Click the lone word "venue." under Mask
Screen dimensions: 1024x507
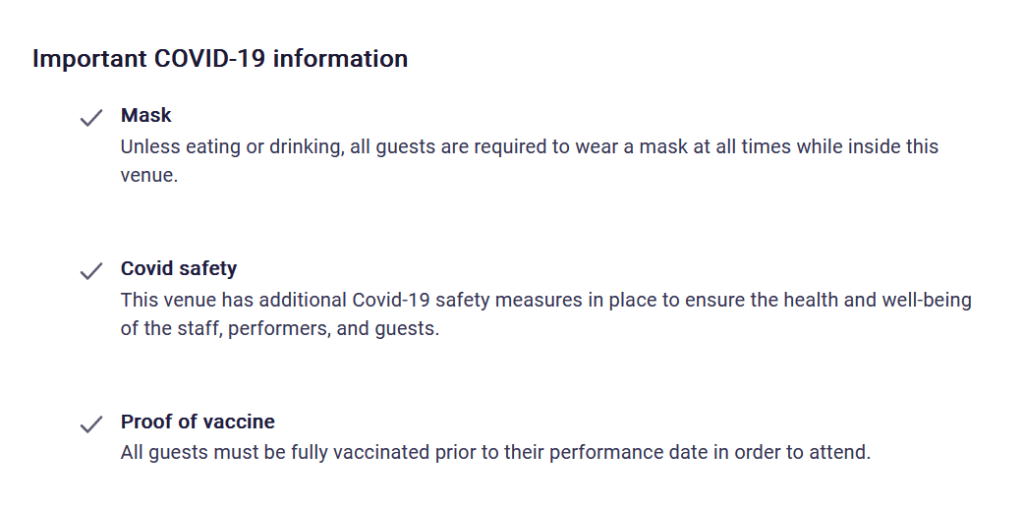148,175
